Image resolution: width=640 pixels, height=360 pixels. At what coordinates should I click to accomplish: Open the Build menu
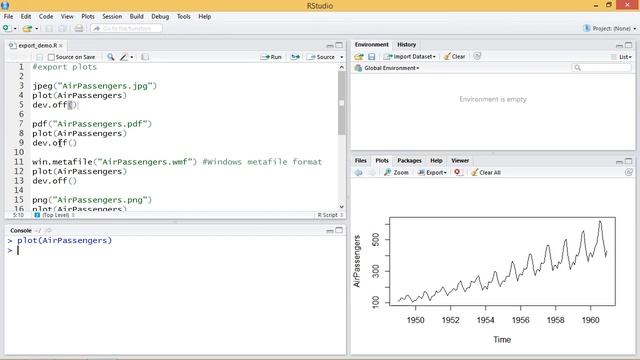click(x=136, y=16)
